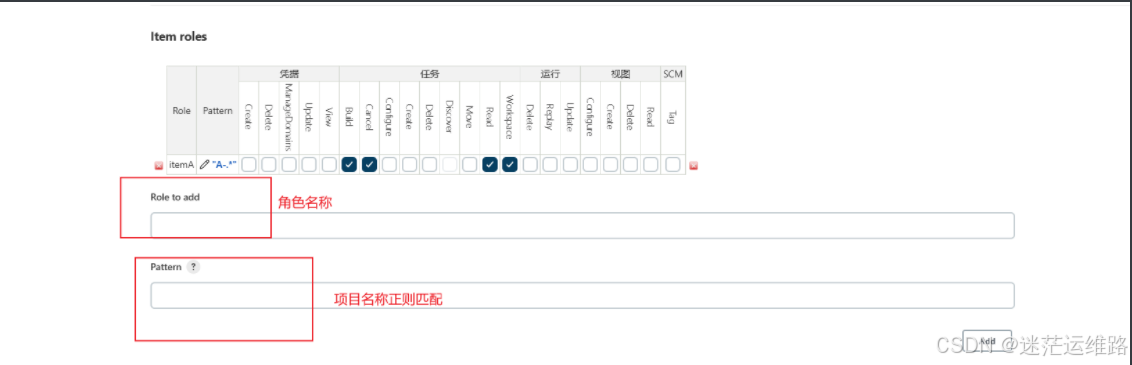Tick the ManageDomains checkbox for itemA
1132x365 pixels.
(289, 164)
